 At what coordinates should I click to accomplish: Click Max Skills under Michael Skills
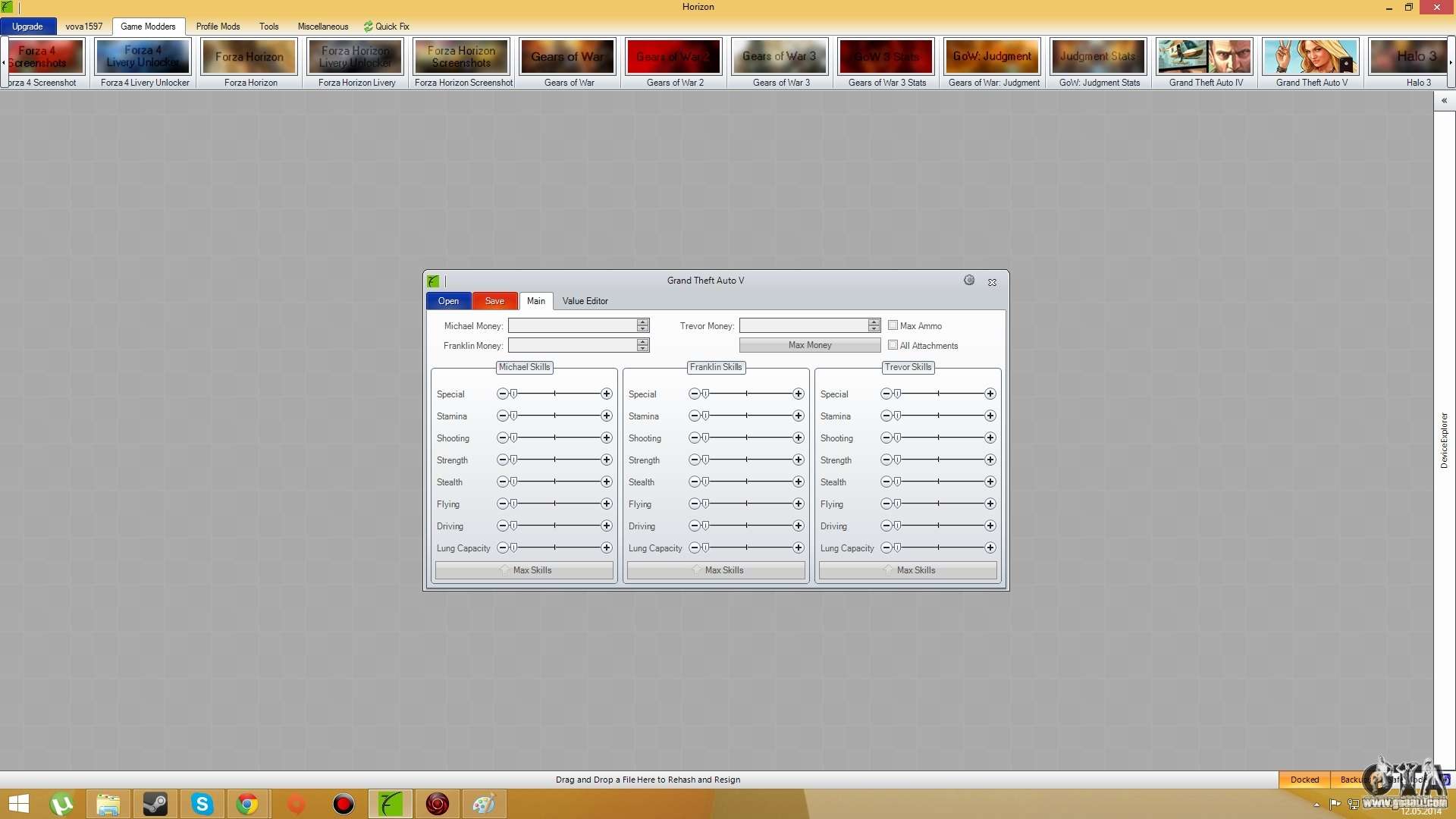pyautogui.click(x=524, y=570)
